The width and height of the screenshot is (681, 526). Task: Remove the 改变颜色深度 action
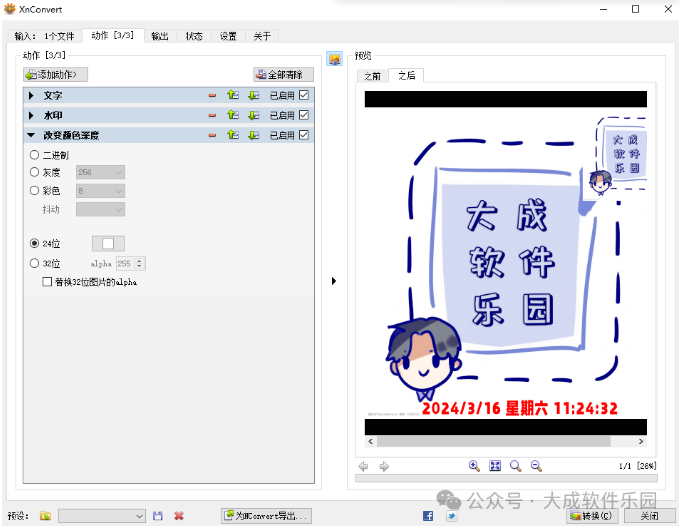point(212,136)
